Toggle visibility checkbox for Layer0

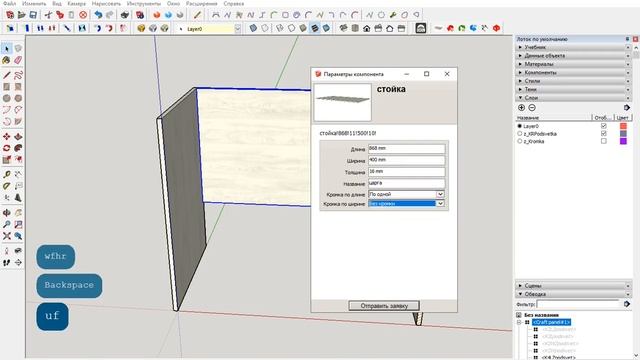(x=604, y=126)
